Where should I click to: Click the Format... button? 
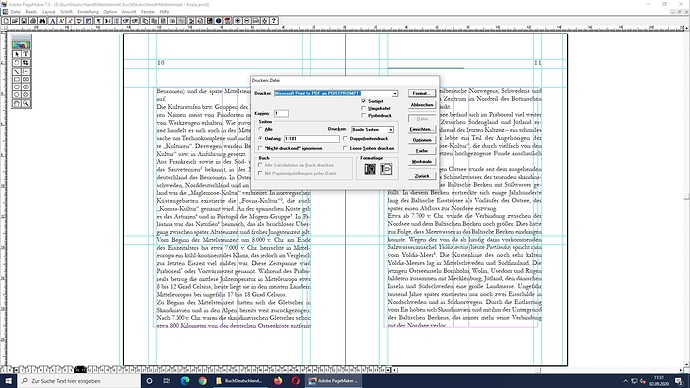click(422, 93)
